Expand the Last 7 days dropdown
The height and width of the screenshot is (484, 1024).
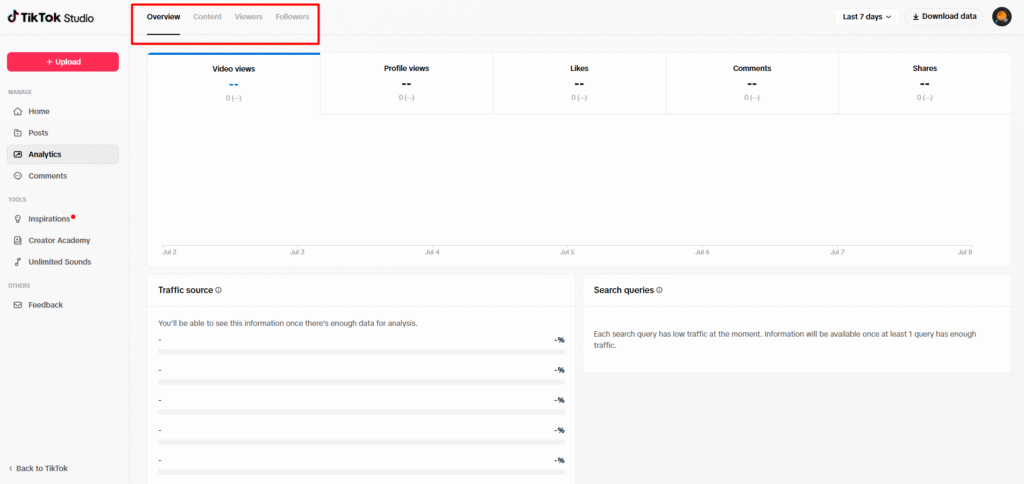pyautogui.click(x=866, y=17)
